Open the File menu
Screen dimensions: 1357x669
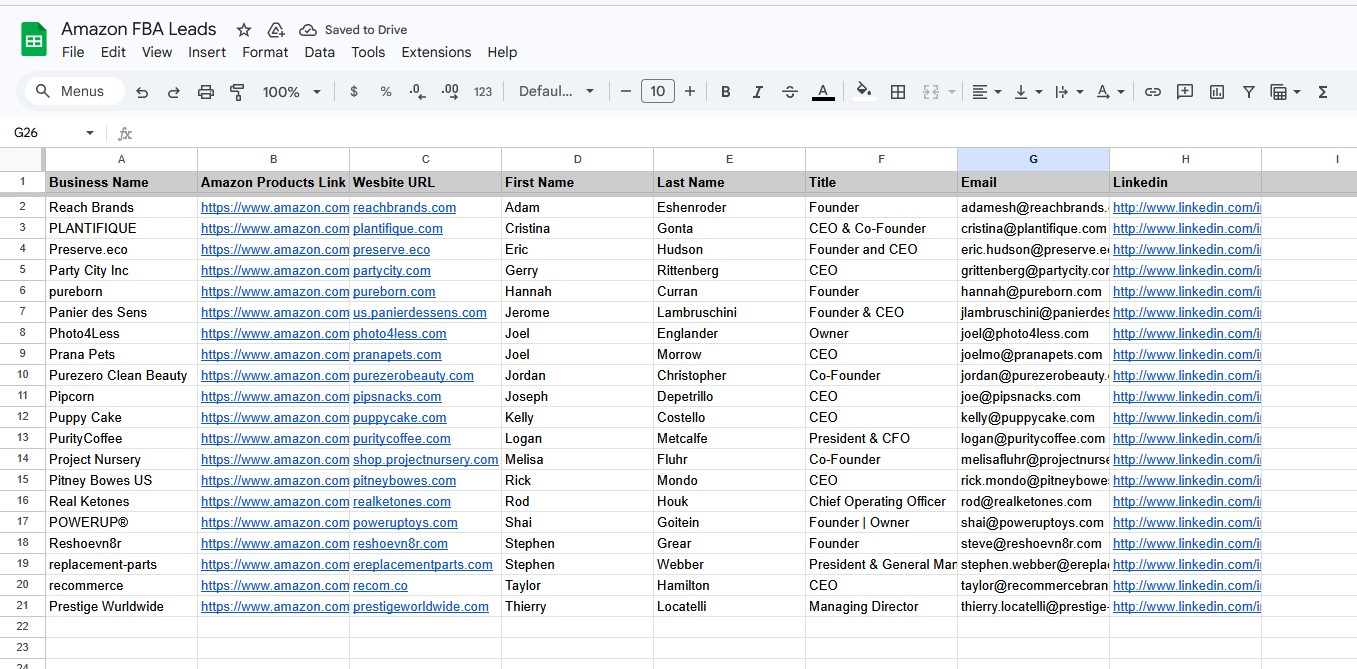(x=73, y=52)
